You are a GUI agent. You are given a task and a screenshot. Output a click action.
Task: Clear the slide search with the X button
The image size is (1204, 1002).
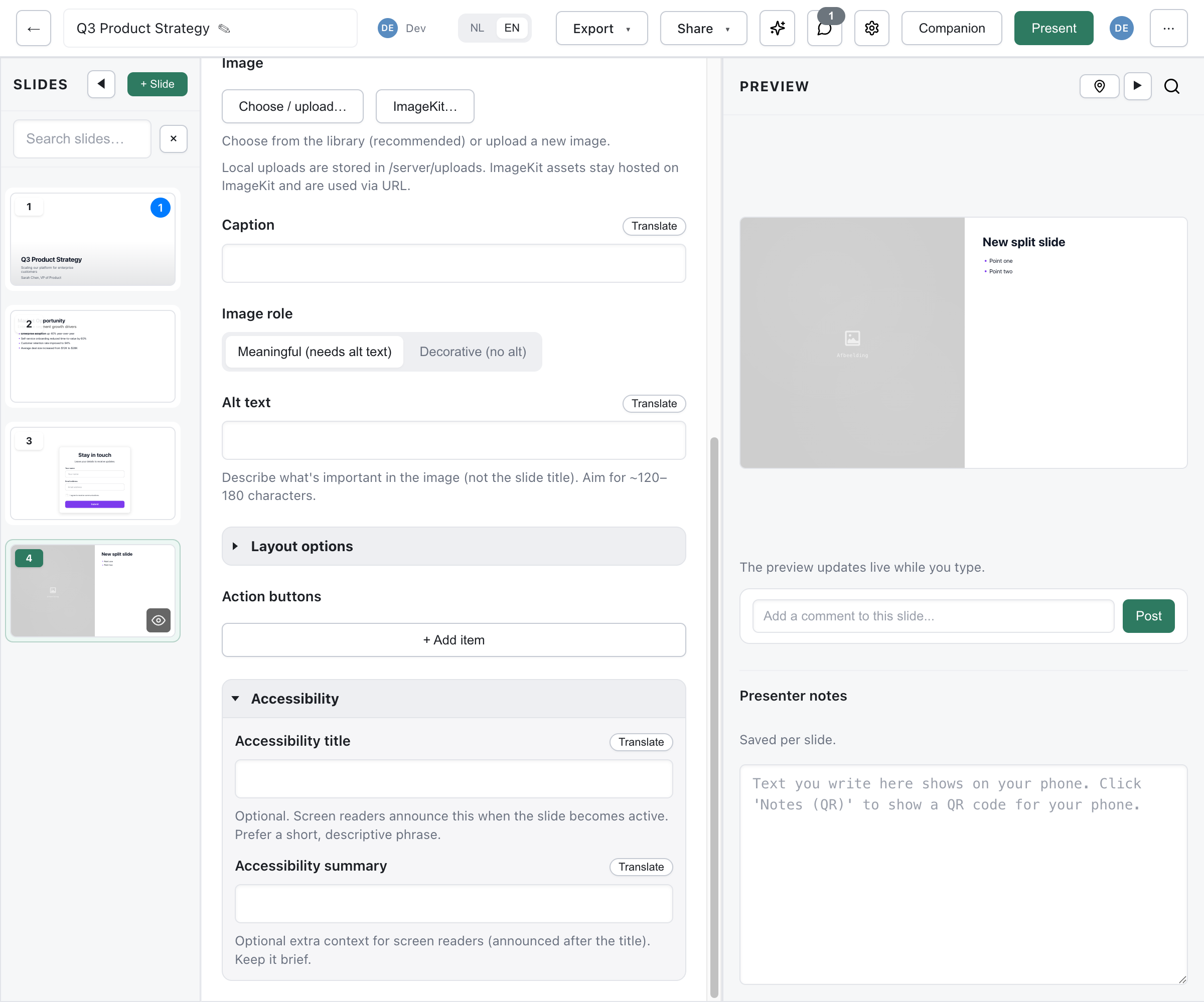173,139
